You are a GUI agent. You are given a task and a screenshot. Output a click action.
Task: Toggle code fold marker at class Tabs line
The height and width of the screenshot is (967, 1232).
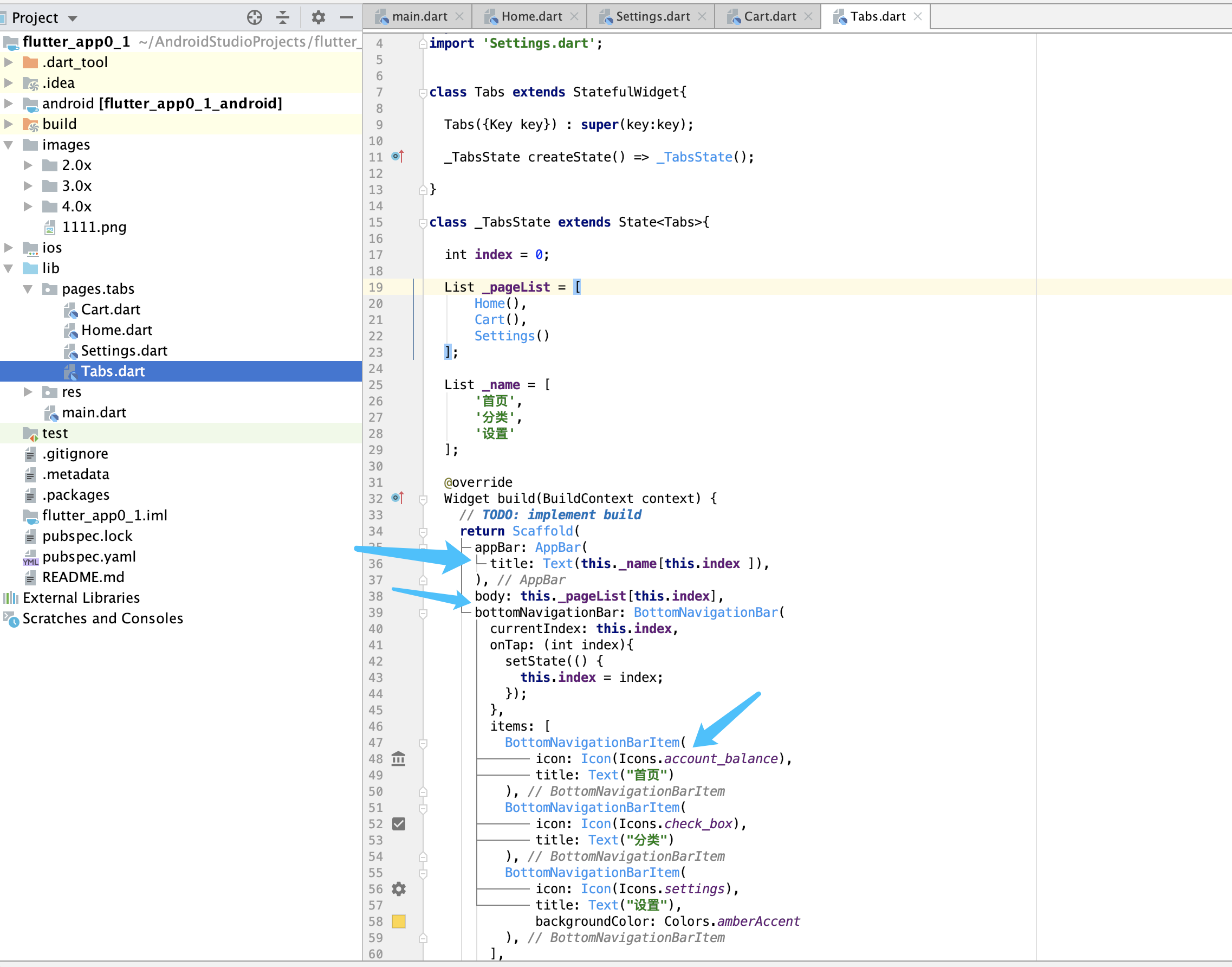pos(423,92)
